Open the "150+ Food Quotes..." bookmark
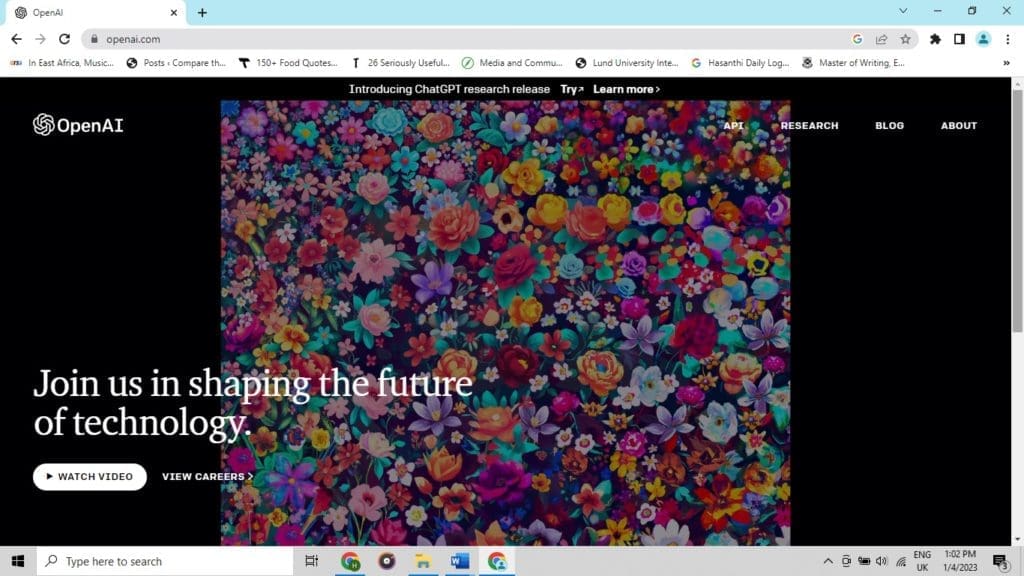This screenshot has height=576, width=1024. (x=288, y=63)
